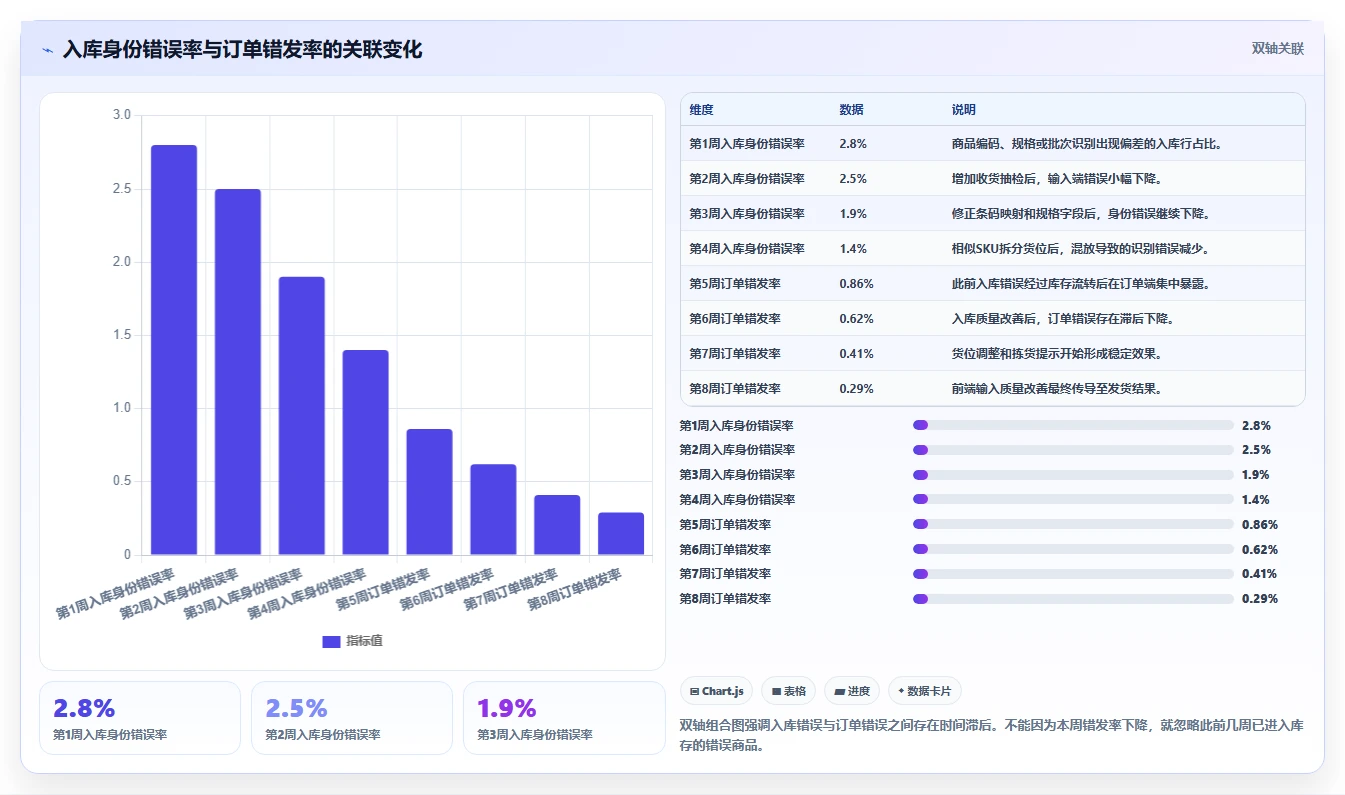Select the 表格 chip
The height and width of the screenshot is (795, 1345).
pos(789,691)
